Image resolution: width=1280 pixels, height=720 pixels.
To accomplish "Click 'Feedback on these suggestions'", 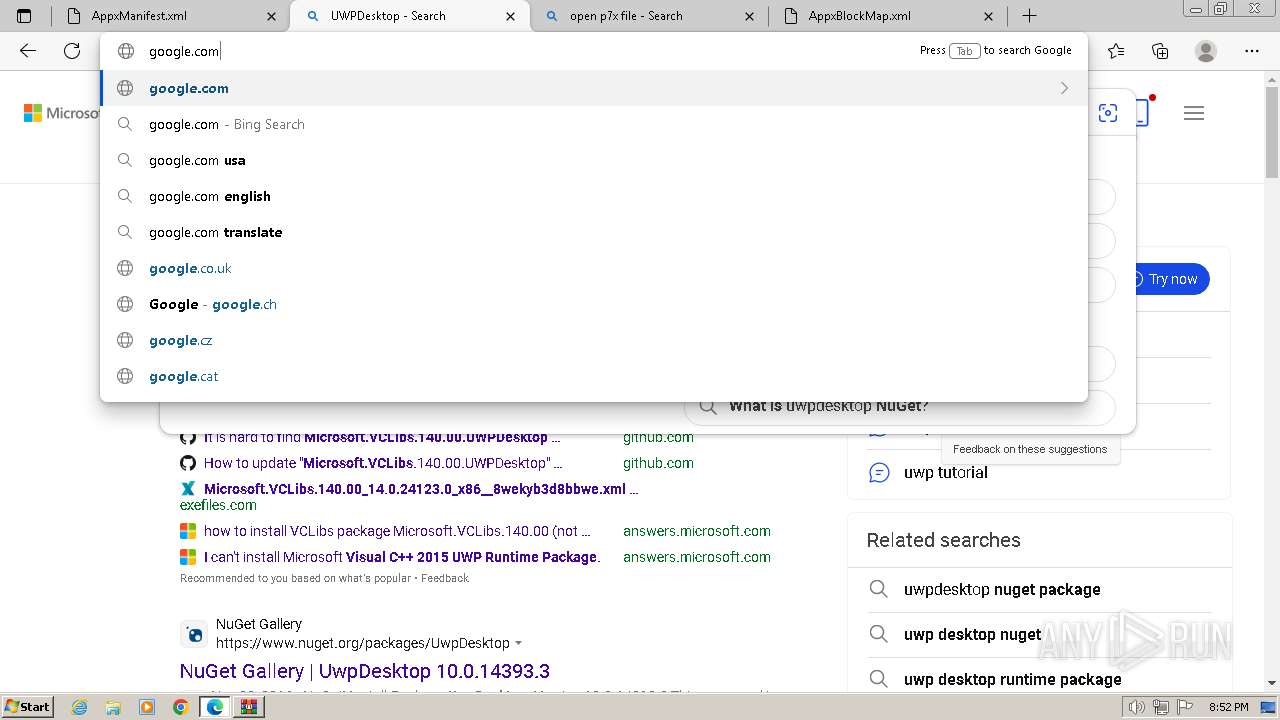I will (1030, 449).
